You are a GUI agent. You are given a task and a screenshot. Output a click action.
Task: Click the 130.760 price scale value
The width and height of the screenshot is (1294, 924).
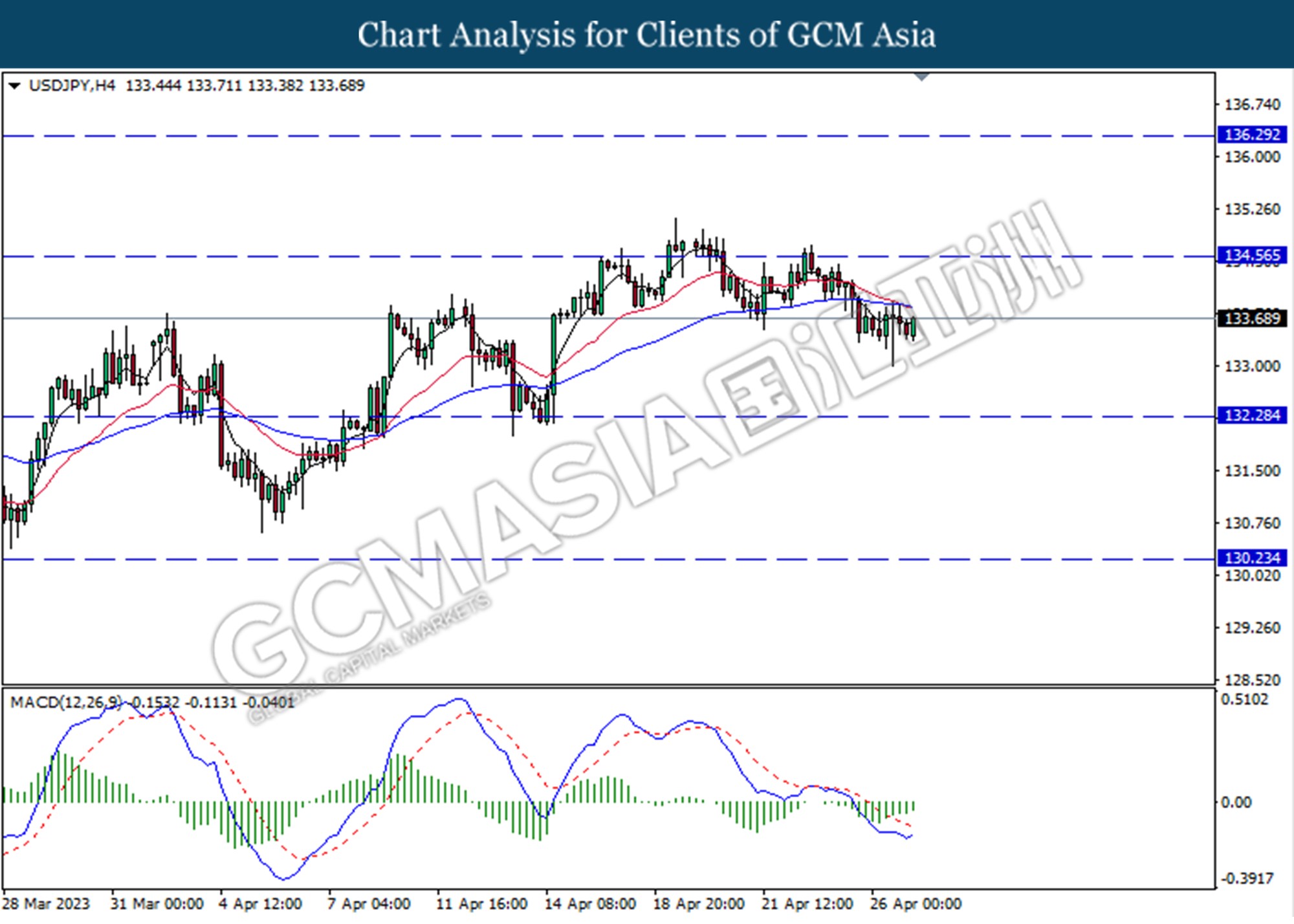[1252, 523]
